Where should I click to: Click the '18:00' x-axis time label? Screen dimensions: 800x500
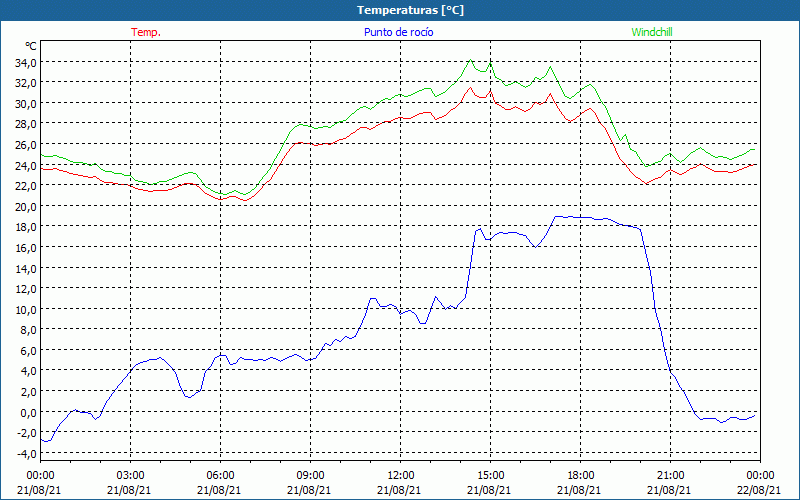pos(581,476)
